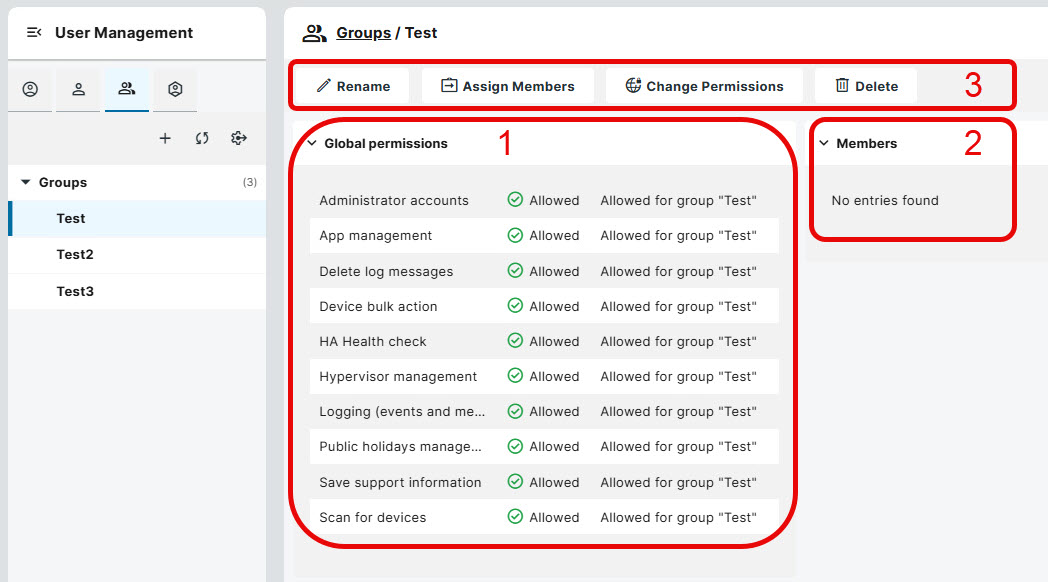Select the Administrator accounts tab icon
The width and height of the screenshot is (1048, 582).
pyautogui.click(x=30, y=89)
